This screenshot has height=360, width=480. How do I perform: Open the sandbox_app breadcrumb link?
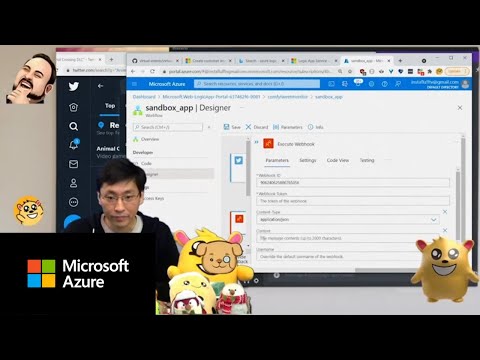coord(329,97)
